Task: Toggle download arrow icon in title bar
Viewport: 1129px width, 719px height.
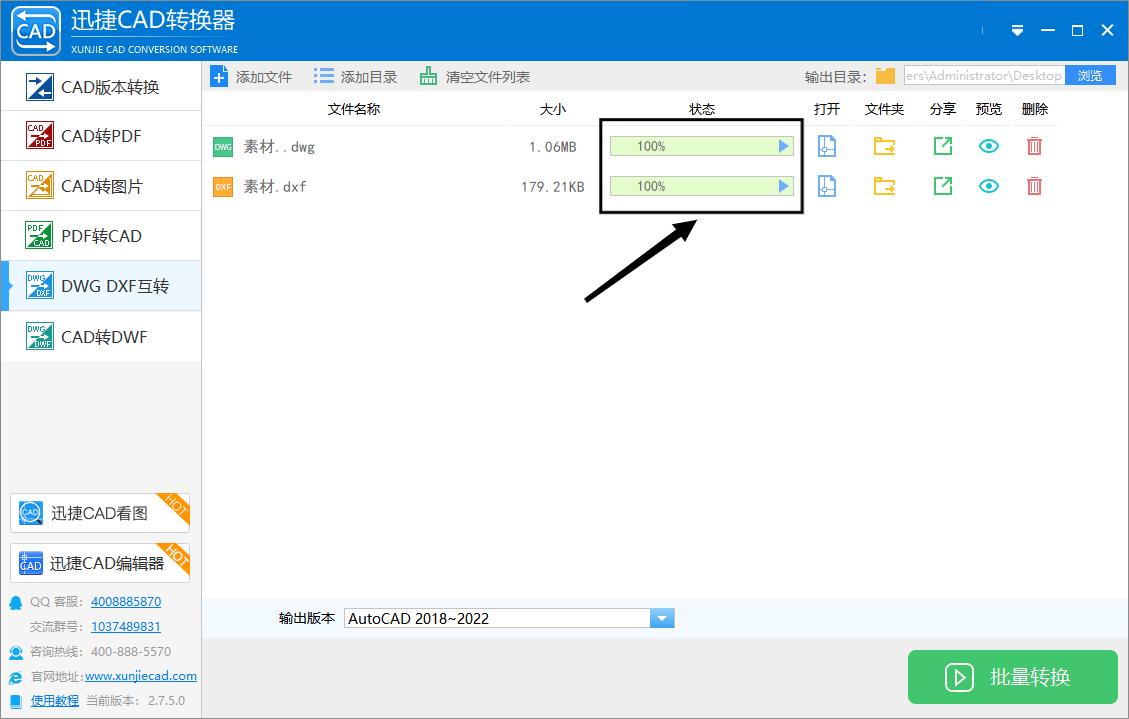Action: coord(1017,30)
